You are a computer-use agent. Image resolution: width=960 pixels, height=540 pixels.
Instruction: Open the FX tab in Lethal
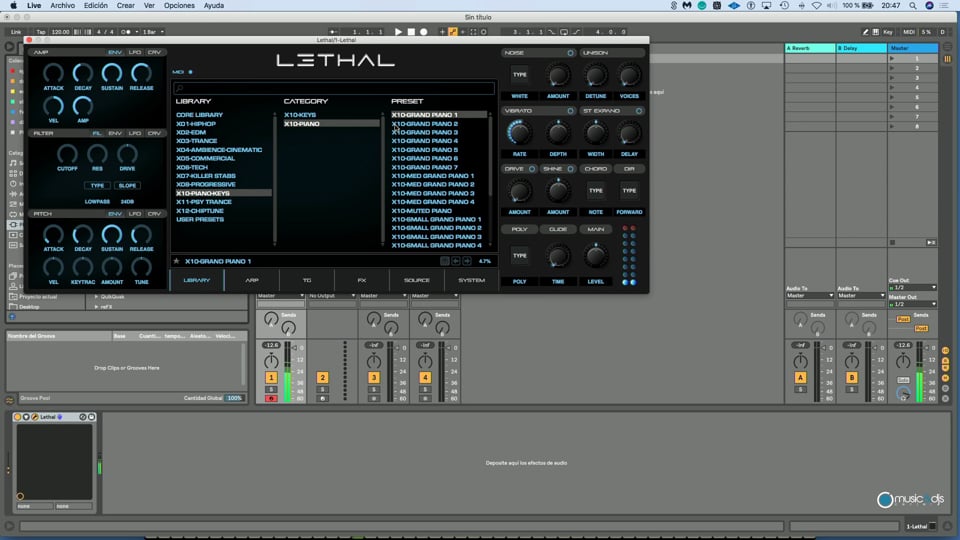(x=362, y=280)
